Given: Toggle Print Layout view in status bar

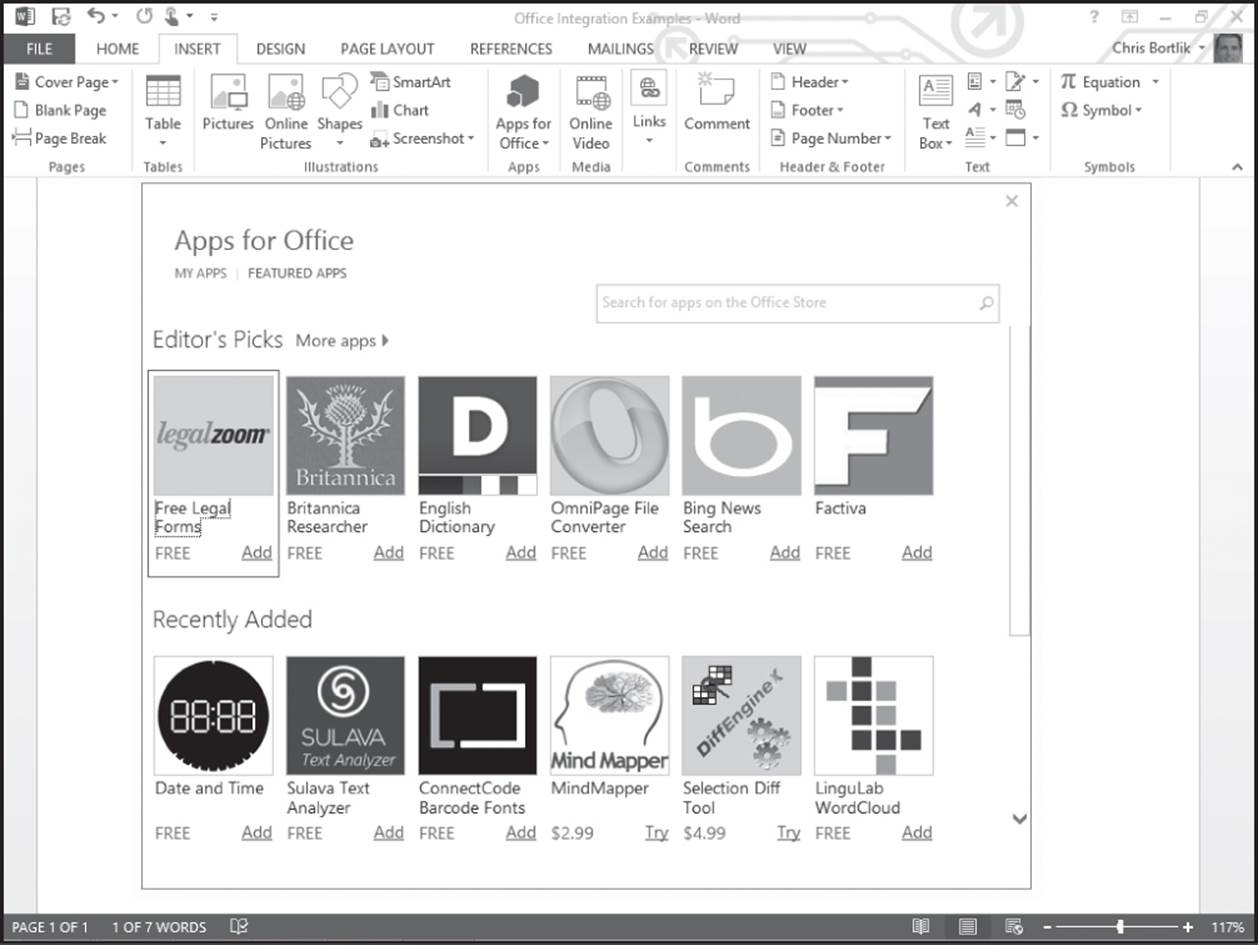Looking at the screenshot, I should pyautogui.click(x=967, y=927).
